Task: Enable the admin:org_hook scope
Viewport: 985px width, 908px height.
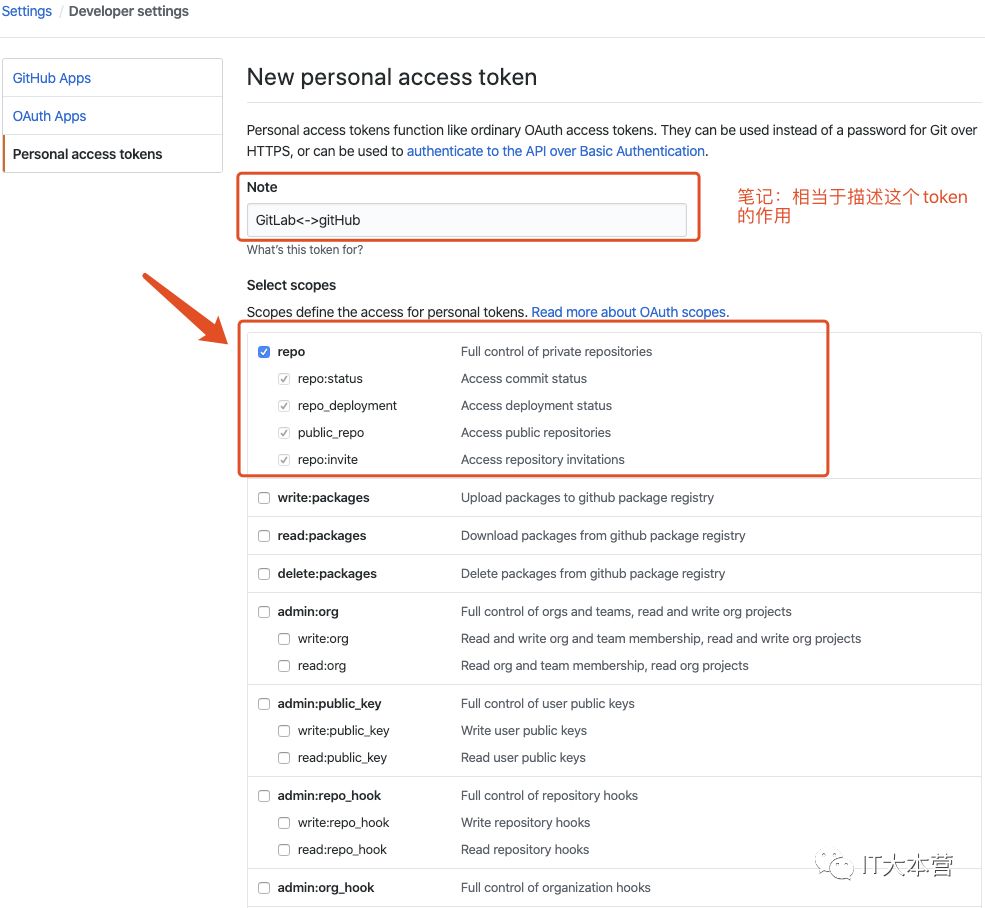Action: click(264, 888)
